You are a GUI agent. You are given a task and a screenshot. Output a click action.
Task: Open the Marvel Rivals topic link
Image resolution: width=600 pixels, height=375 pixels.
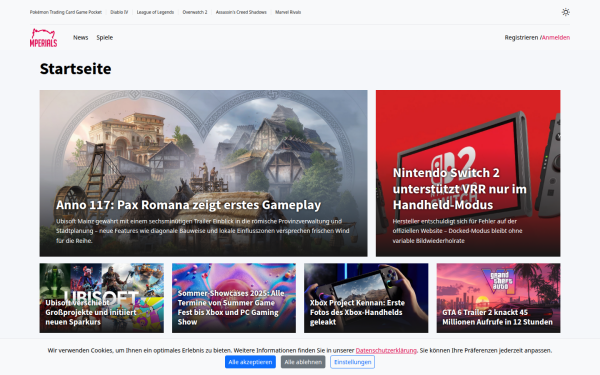point(288,12)
